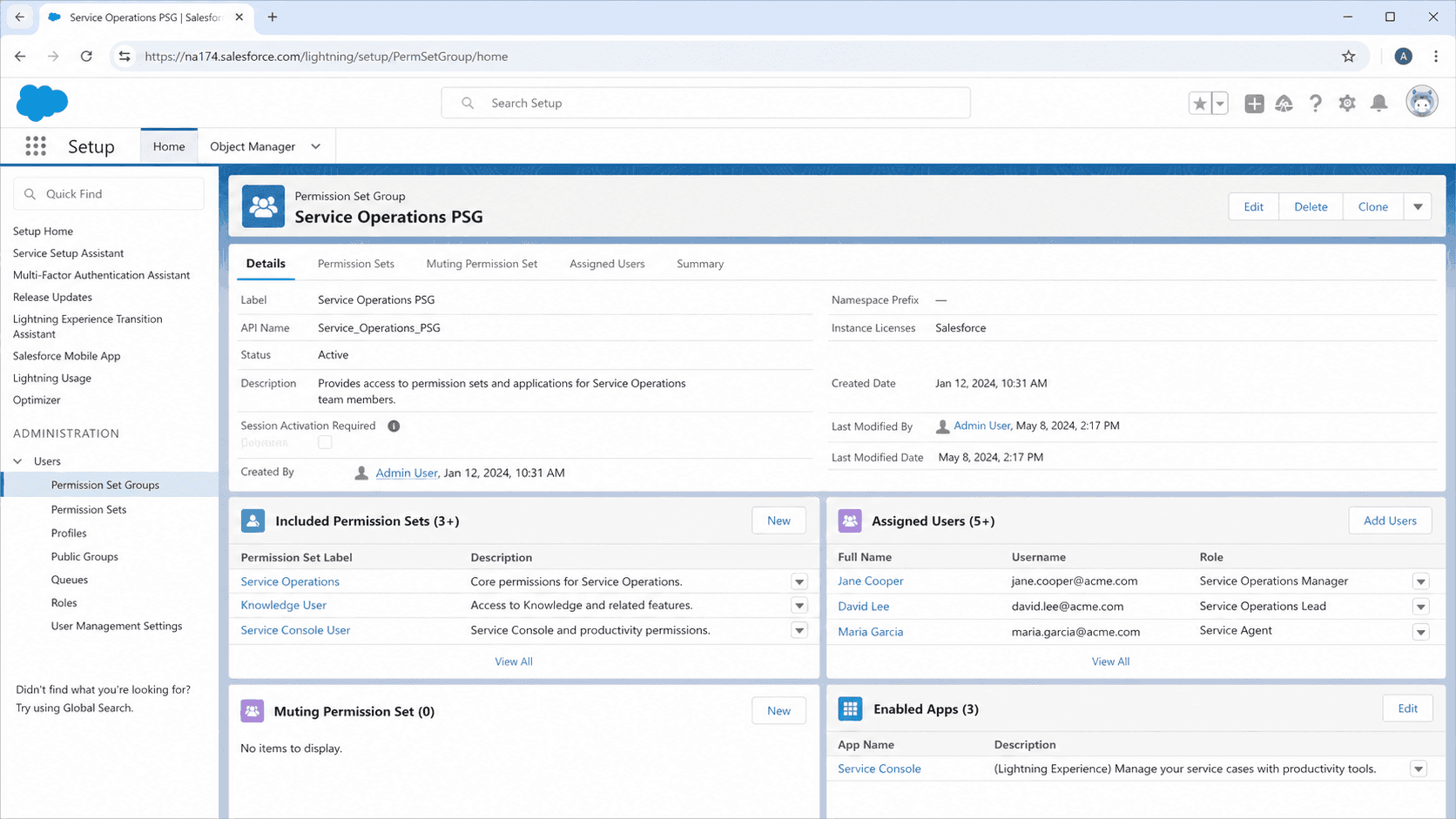Open the Help question mark icon
Viewport: 1456px width, 819px height.
(1316, 104)
